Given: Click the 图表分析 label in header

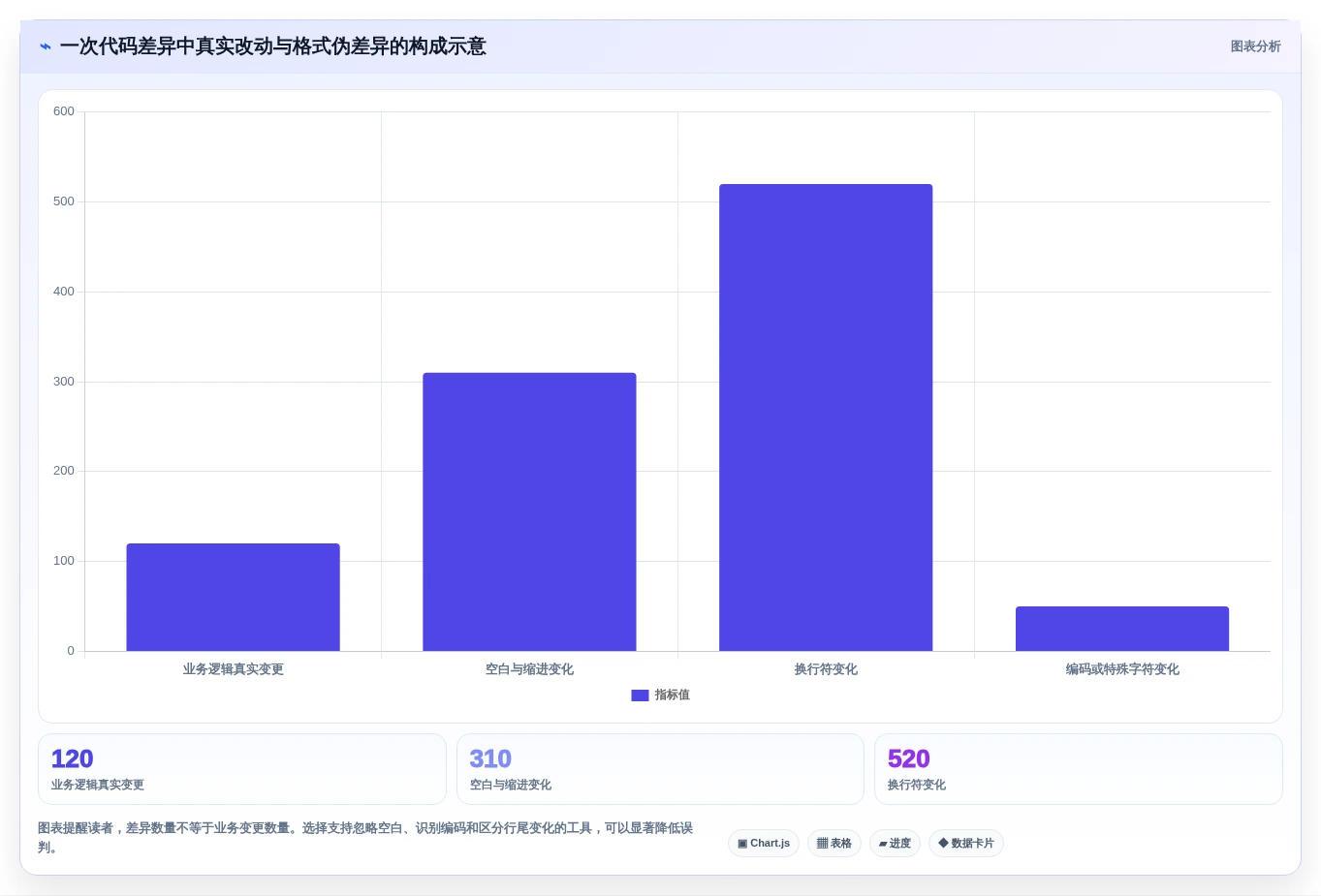Looking at the screenshot, I should pyautogui.click(x=1255, y=46).
